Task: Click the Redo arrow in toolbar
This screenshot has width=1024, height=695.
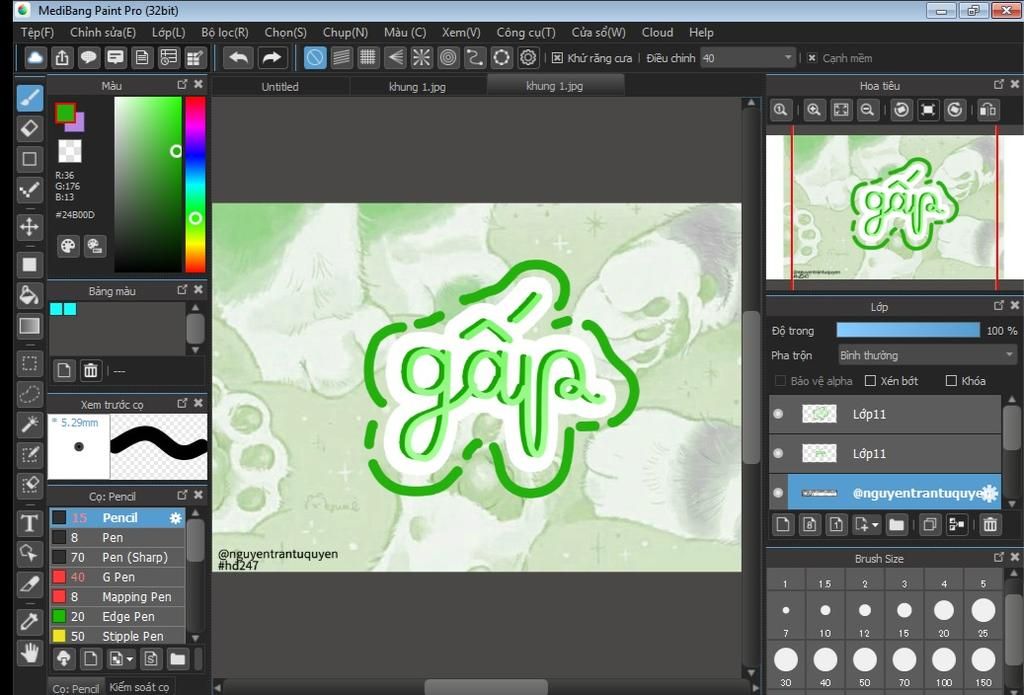Action: tap(271, 58)
